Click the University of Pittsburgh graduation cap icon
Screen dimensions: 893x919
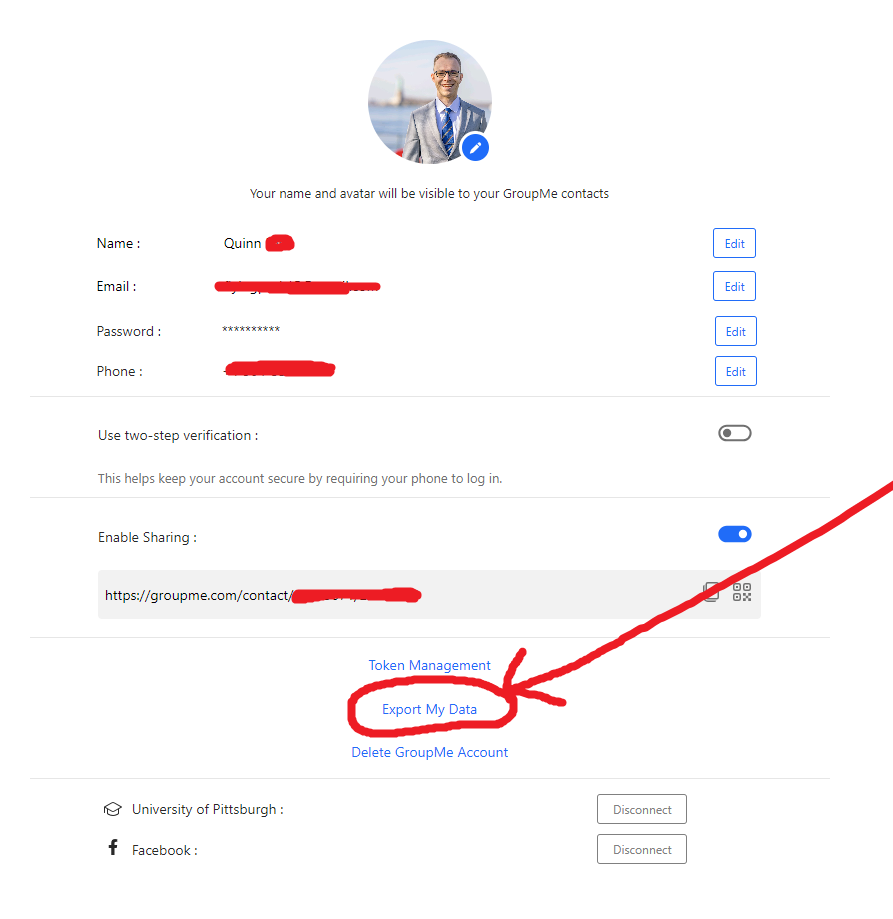[113, 809]
